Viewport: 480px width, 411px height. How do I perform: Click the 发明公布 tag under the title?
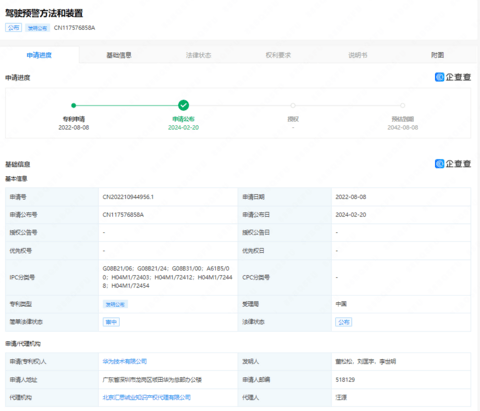point(37,28)
